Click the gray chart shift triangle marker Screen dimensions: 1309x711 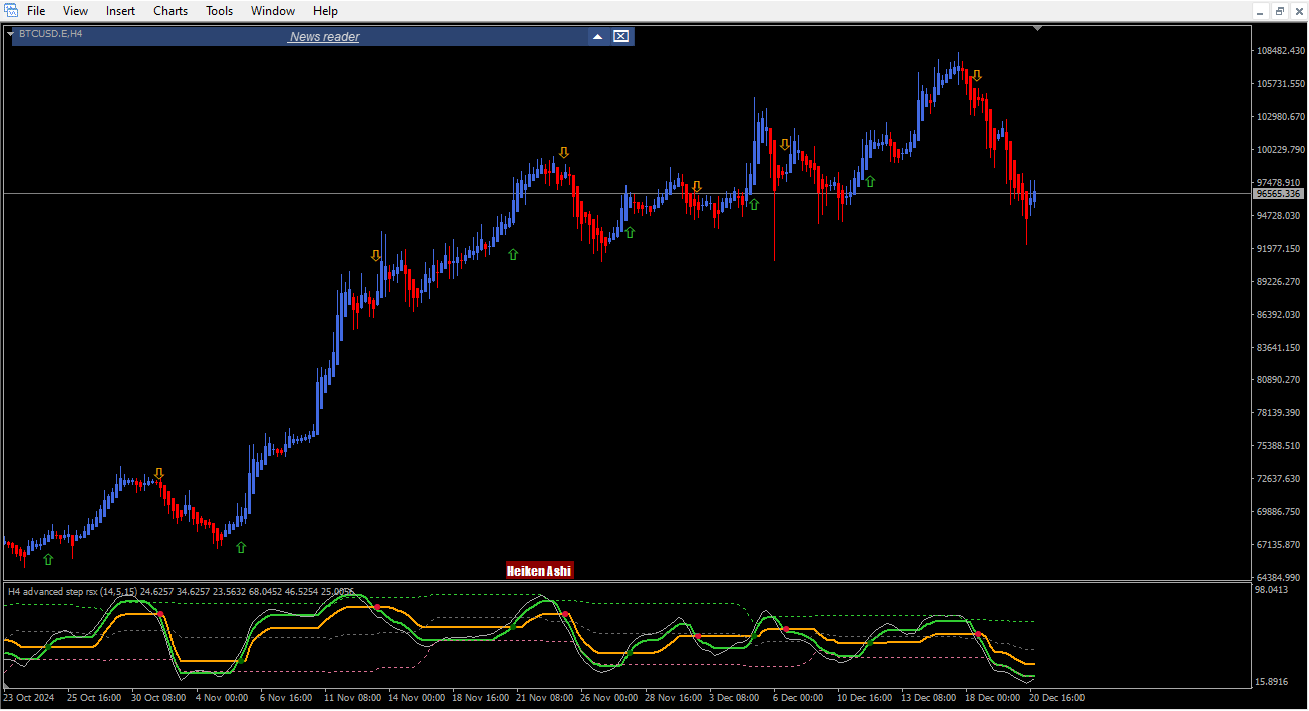pyautogui.click(x=1038, y=28)
